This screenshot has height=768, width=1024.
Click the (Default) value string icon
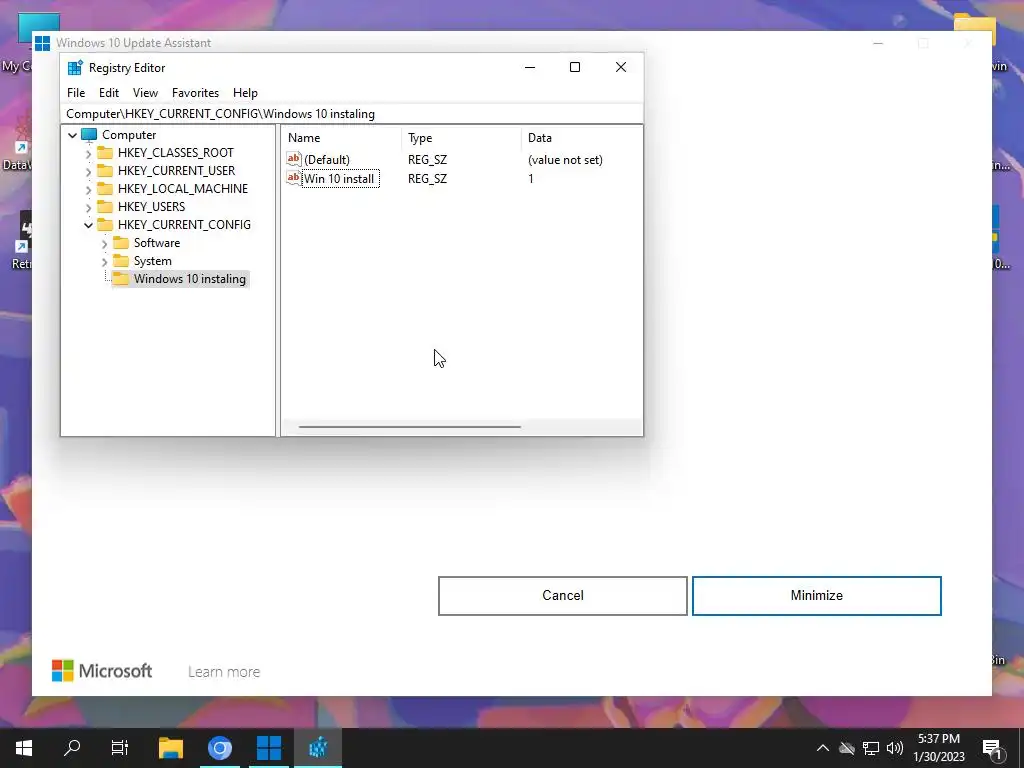(x=294, y=159)
